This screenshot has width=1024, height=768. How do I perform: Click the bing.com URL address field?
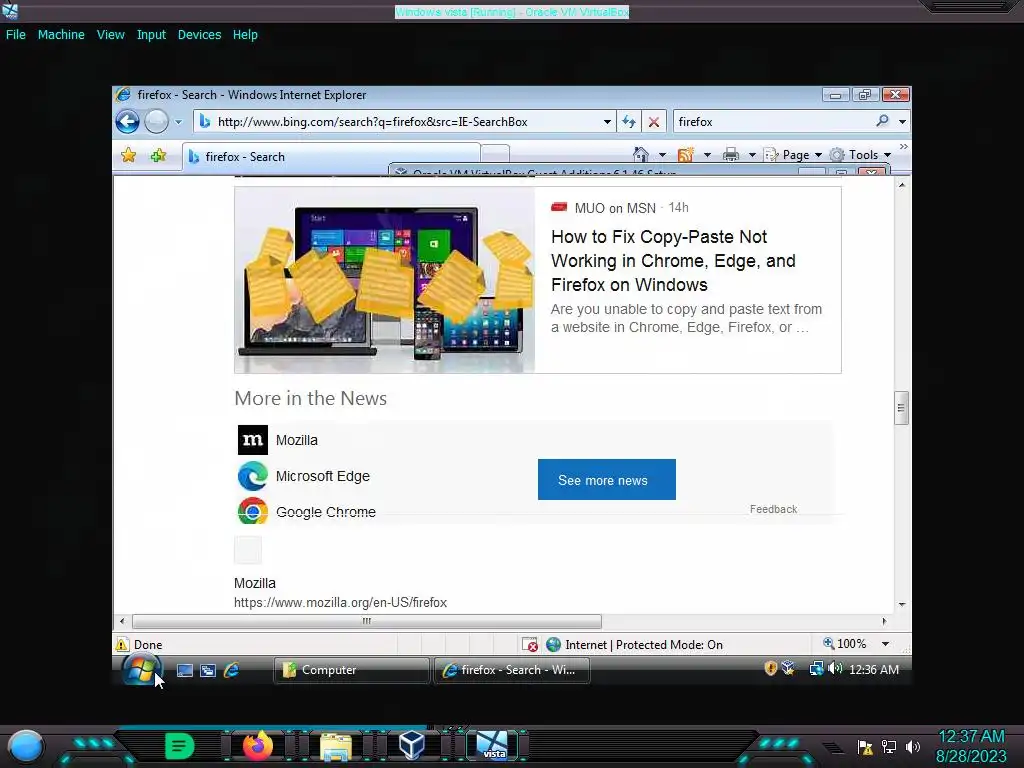coord(405,121)
